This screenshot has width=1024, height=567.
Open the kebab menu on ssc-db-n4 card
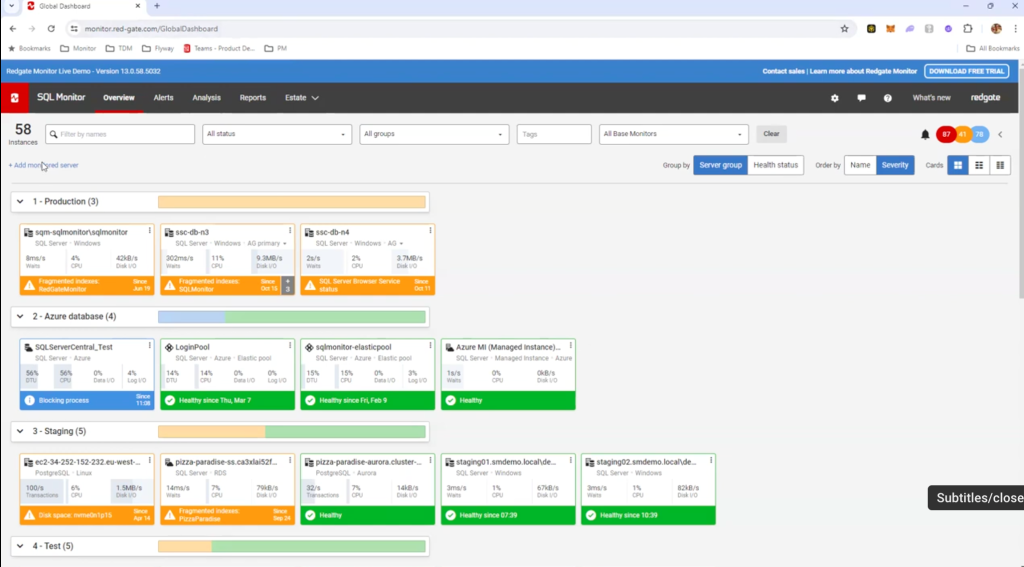(430, 231)
